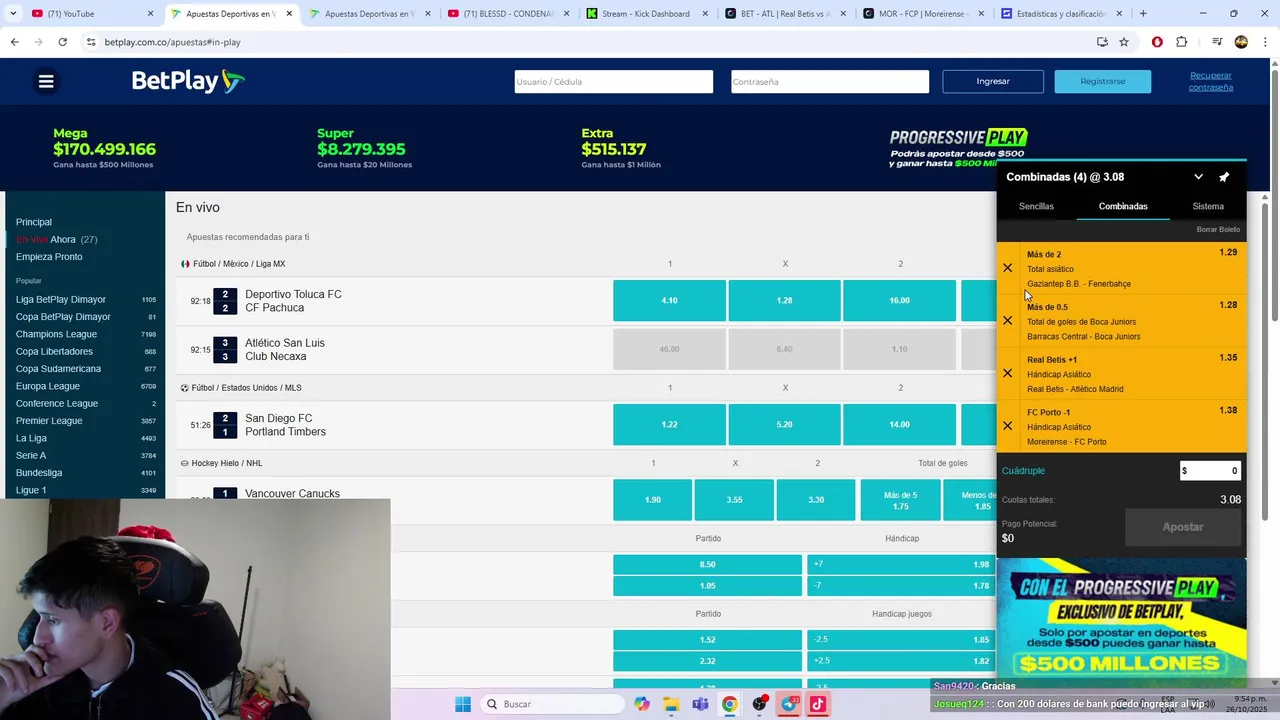Open Microsoft Teams from taskbar
This screenshot has height=720, width=1280.
700,704
